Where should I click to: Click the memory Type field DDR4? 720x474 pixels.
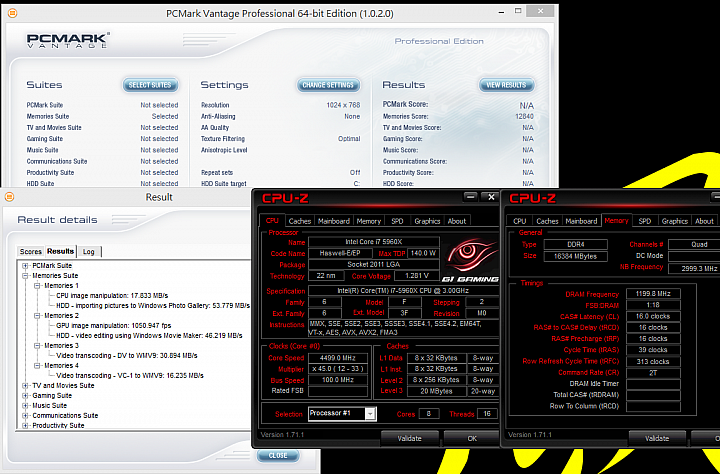575,244
